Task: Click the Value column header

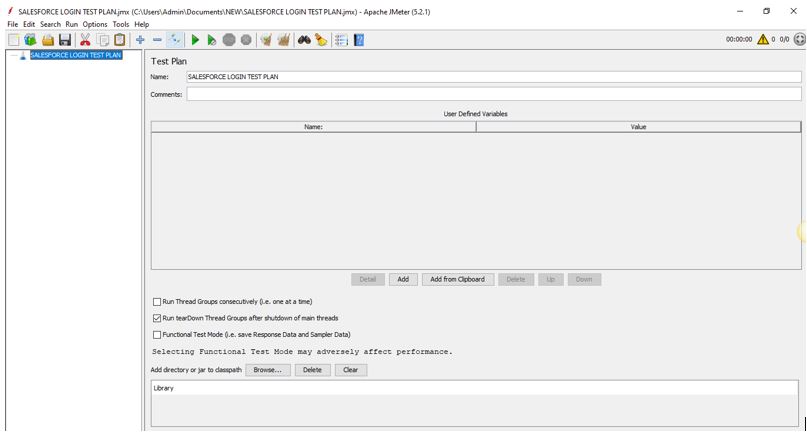Action: [639, 127]
